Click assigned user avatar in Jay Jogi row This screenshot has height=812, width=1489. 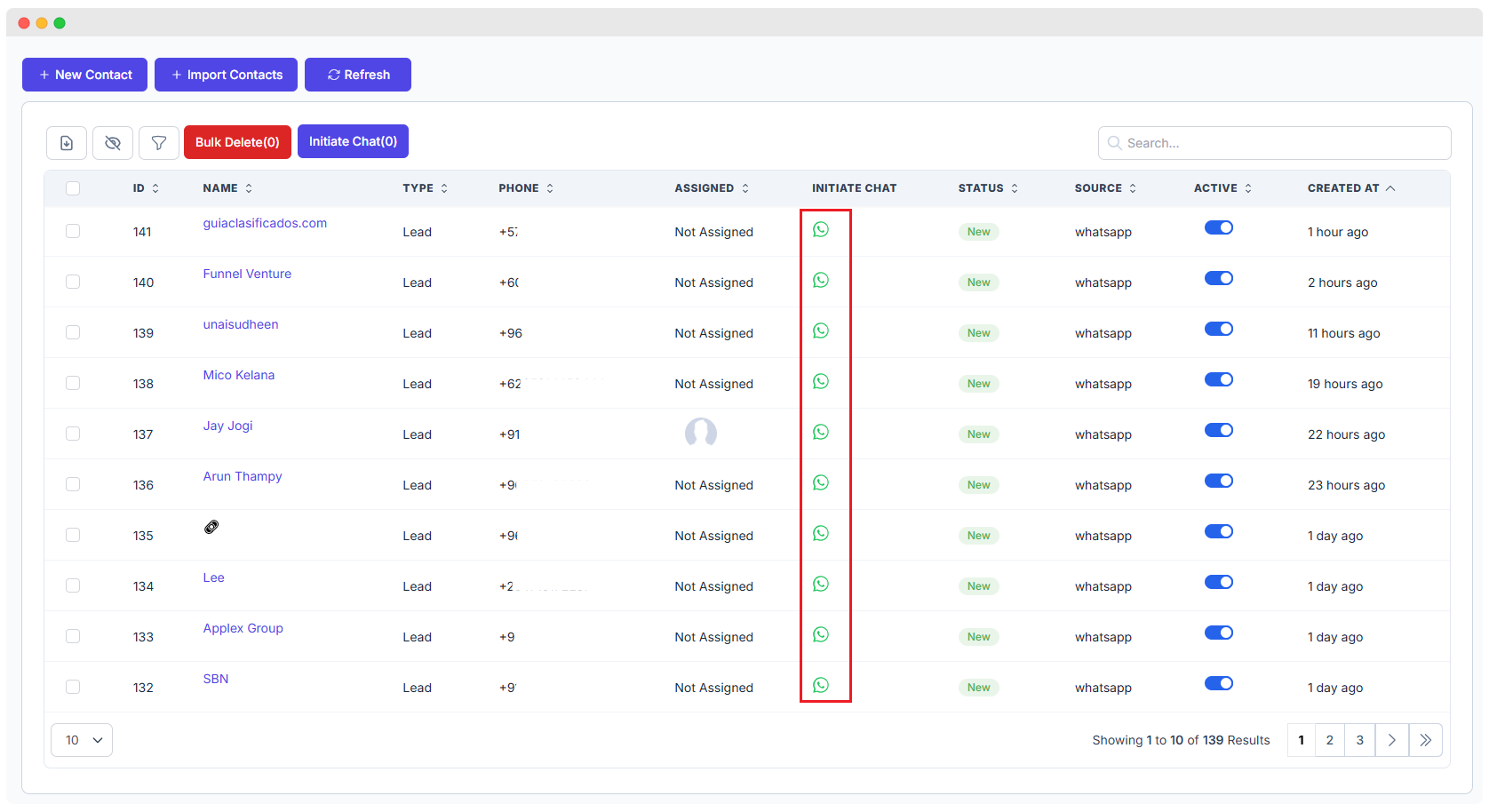tap(701, 434)
